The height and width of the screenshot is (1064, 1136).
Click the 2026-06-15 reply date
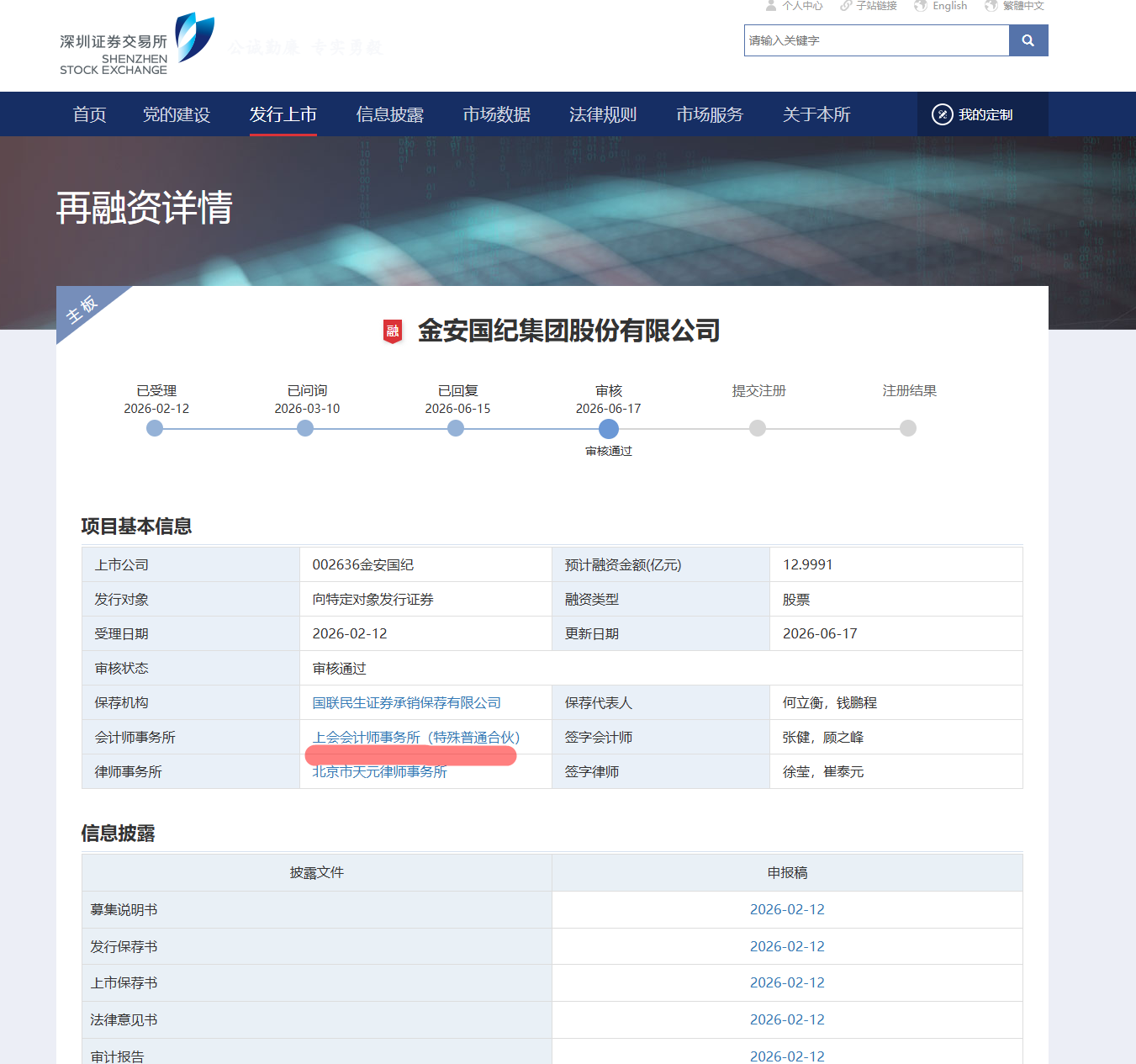point(458,409)
